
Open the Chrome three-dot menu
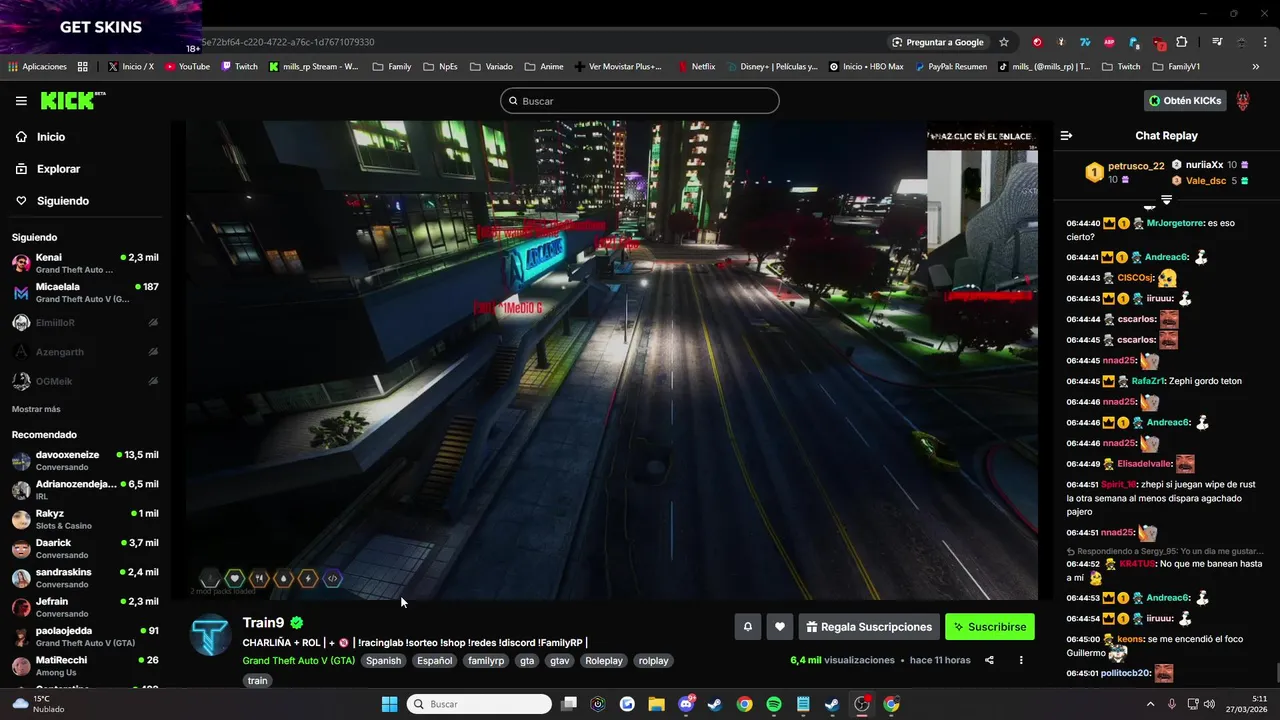point(1265,42)
